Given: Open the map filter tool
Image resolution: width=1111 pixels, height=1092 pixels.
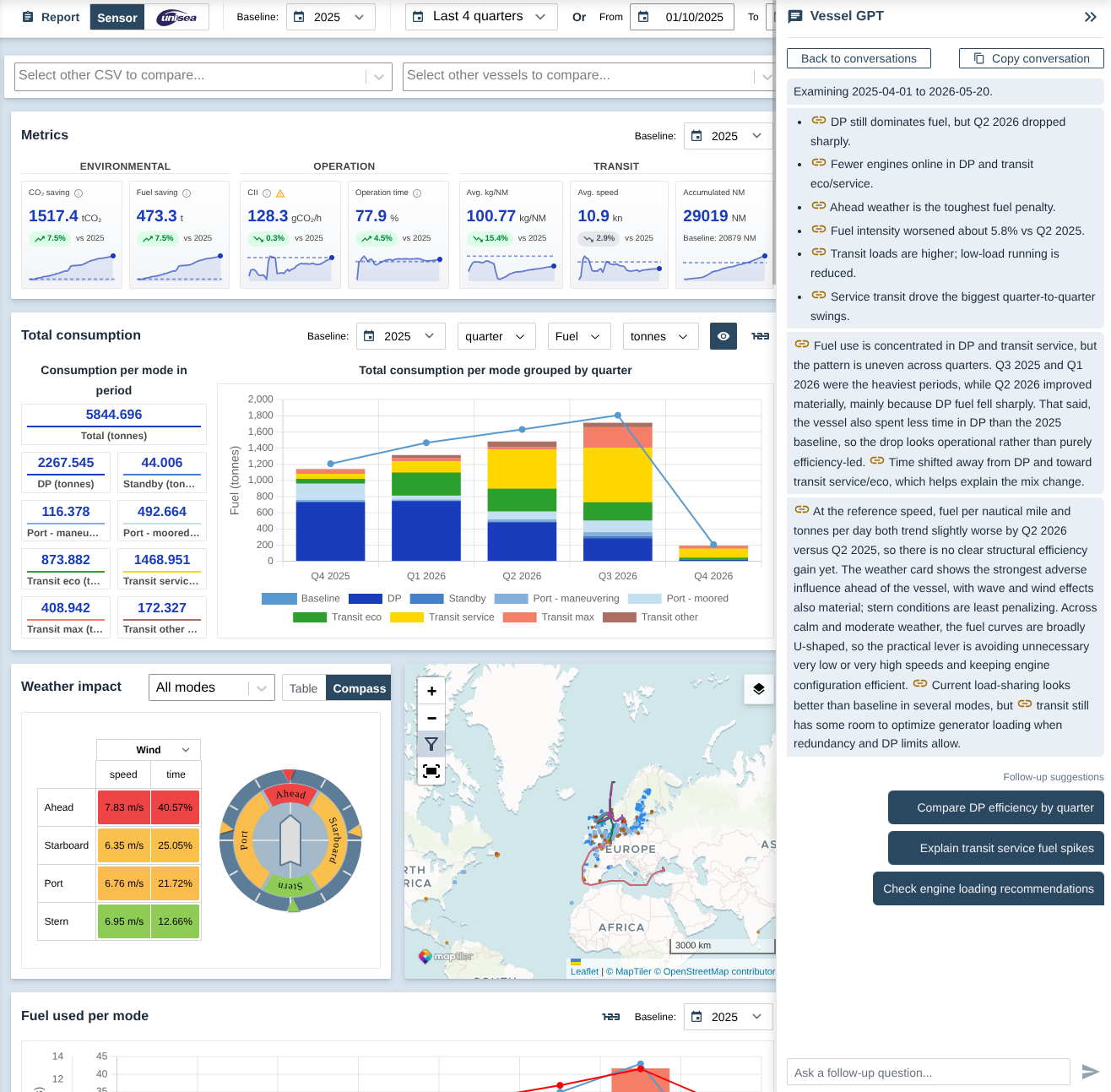Looking at the screenshot, I should [x=431, y=744].
